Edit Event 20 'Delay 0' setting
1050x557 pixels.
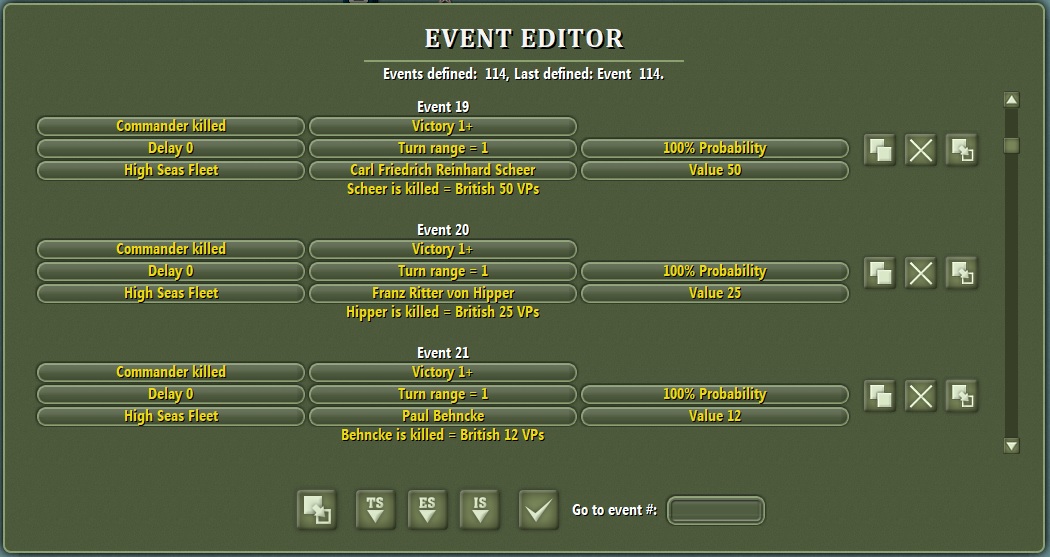tap(171, 272)
